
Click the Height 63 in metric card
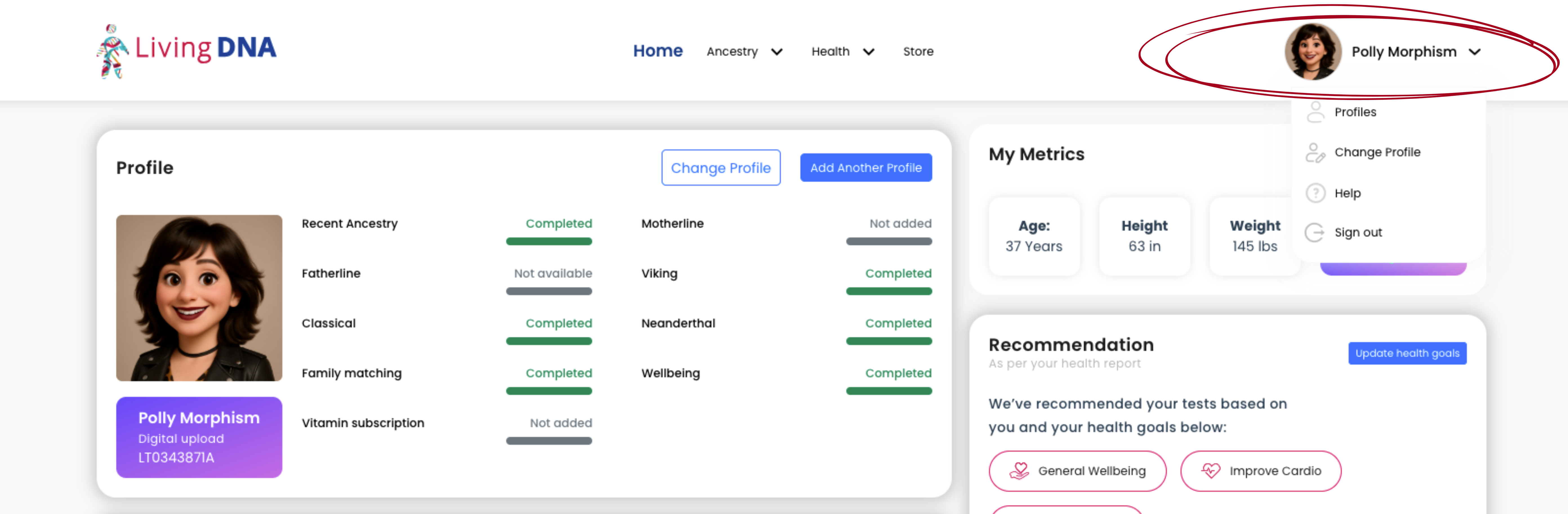[1144, 236]
